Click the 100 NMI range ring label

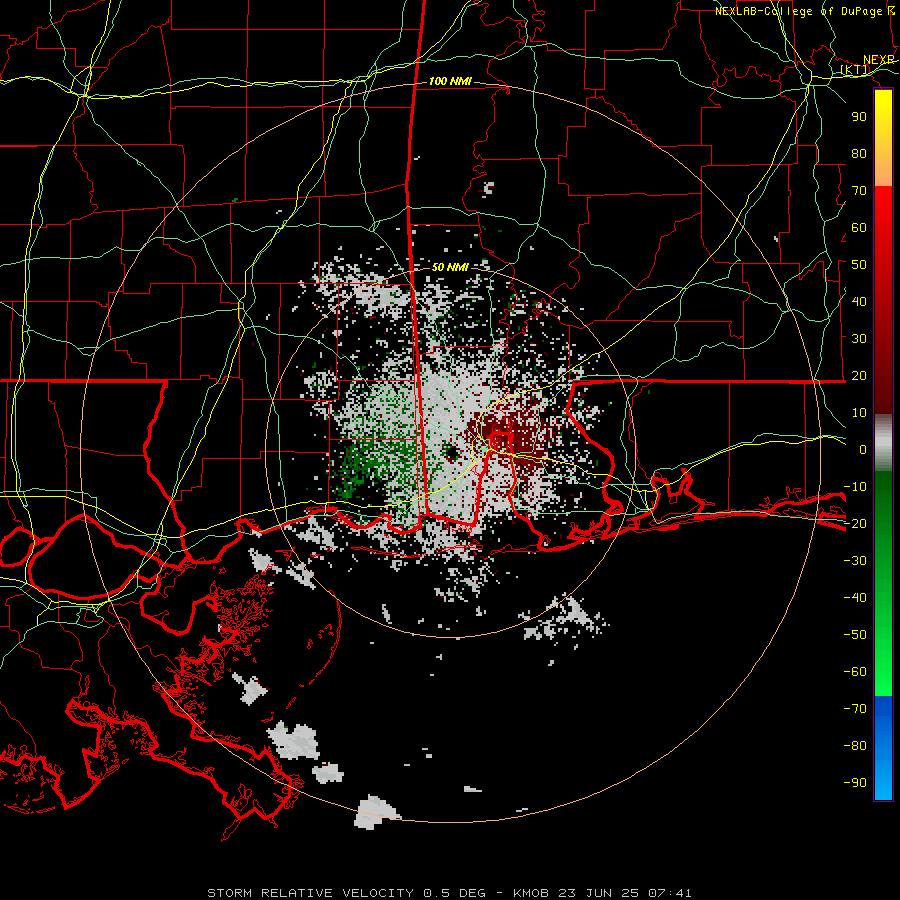pyautogui.click(x=450, y=82)
